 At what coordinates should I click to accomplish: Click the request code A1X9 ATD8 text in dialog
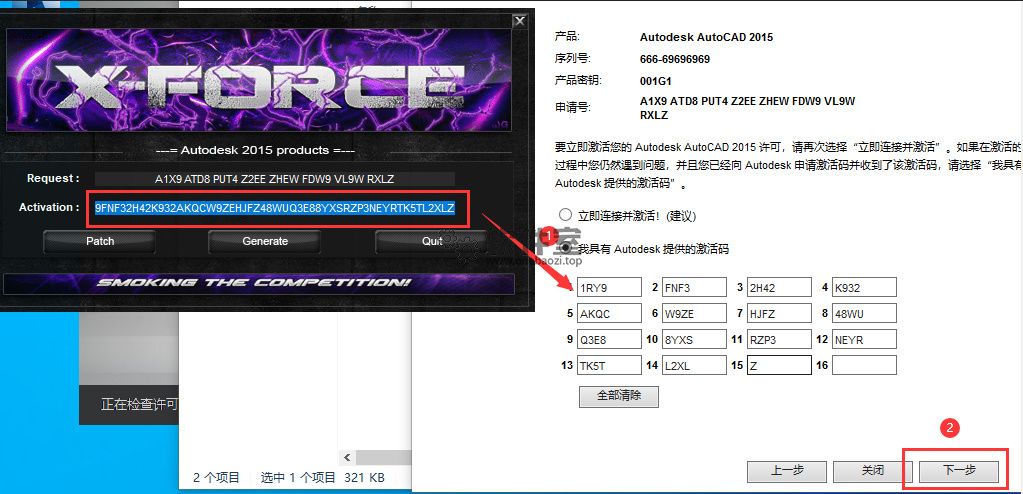tap(747, 108)
